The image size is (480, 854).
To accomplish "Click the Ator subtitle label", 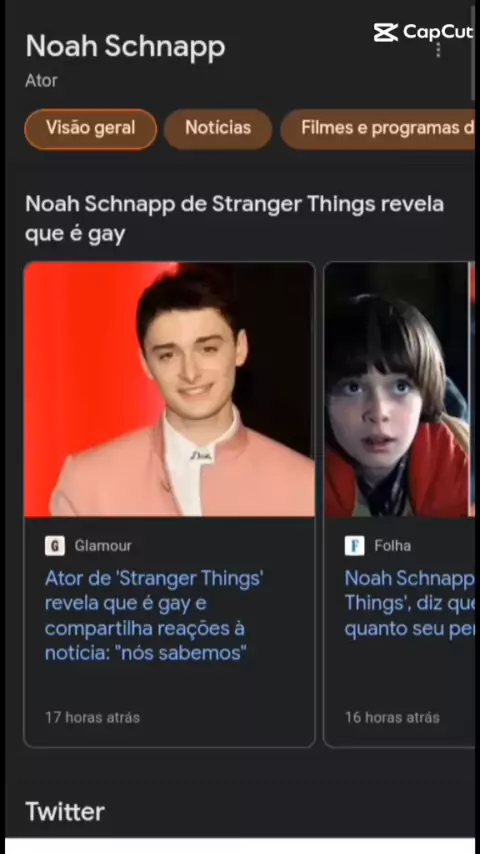I will tap(41, 81).
